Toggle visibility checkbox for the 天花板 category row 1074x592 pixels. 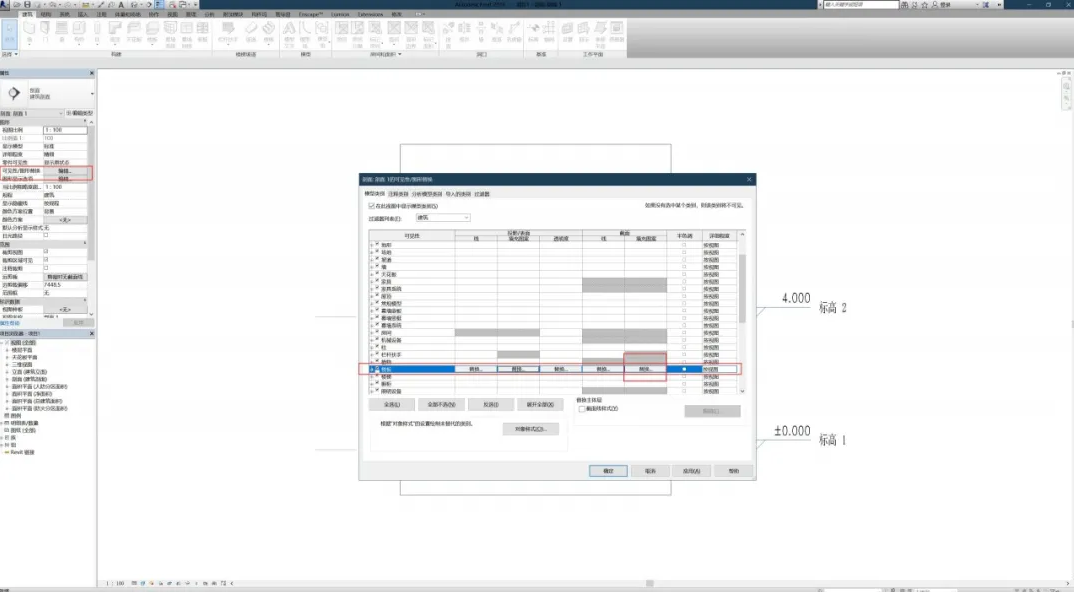377,274
